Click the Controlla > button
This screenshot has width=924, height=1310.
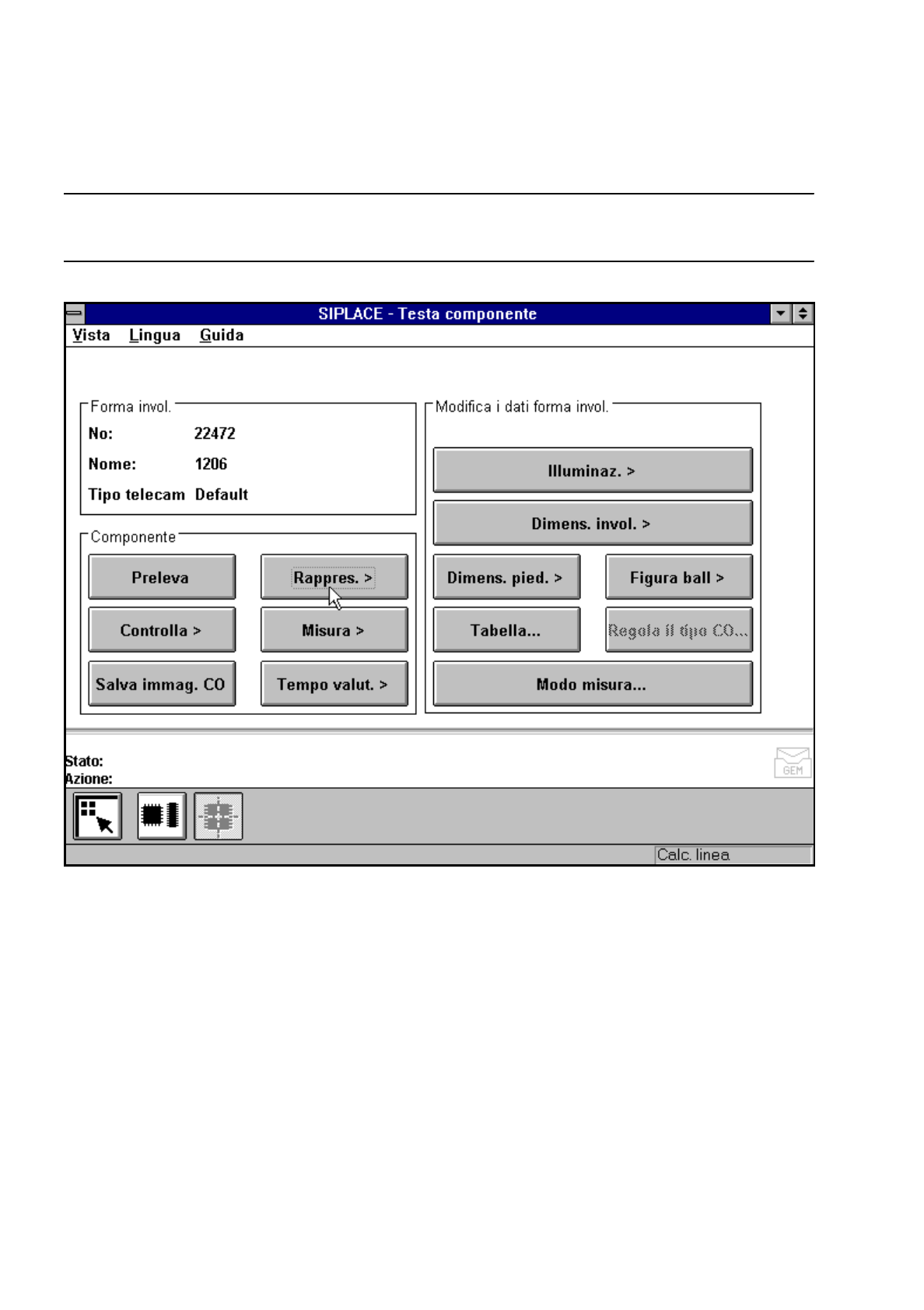coord(162,630)
